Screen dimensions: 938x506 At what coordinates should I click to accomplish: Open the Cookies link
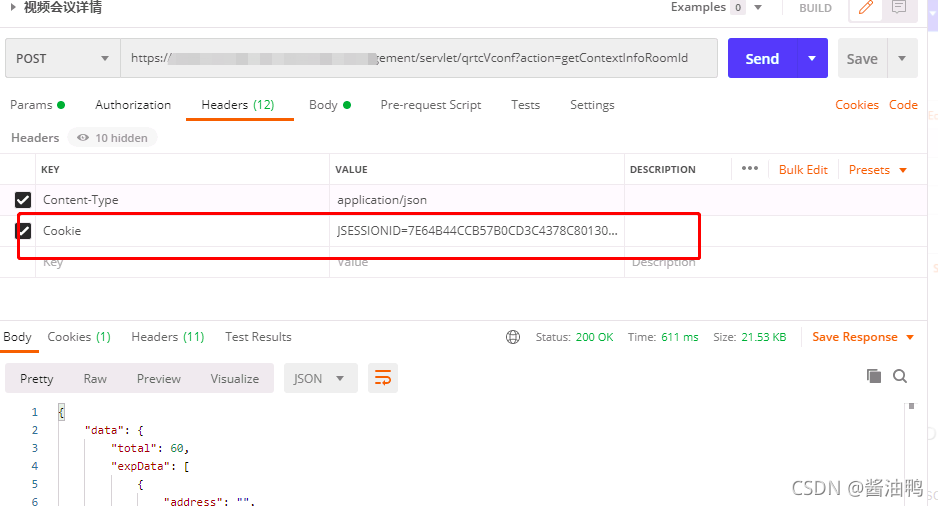tap(857, 105)
